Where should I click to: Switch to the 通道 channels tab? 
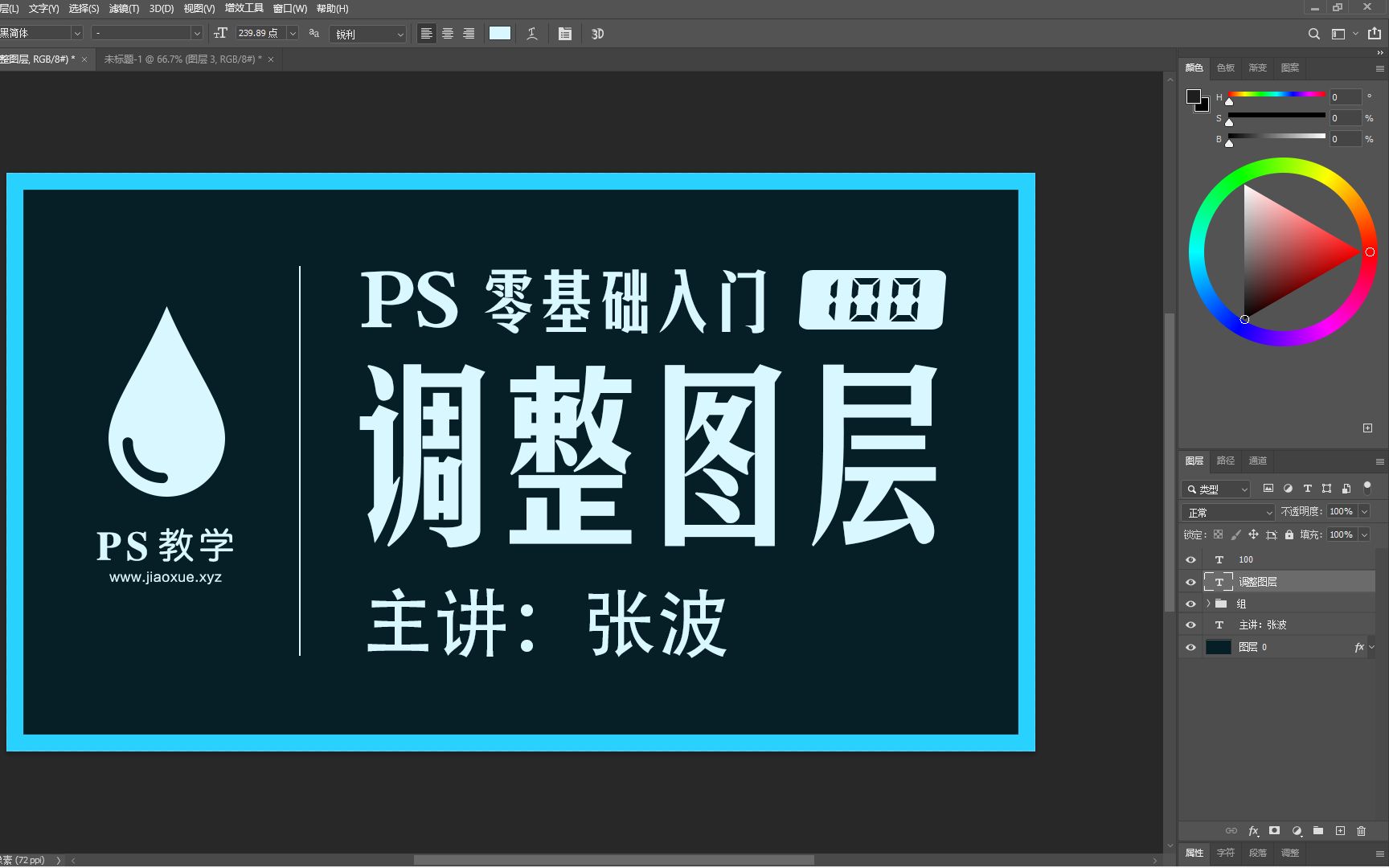pos(1258,461)
